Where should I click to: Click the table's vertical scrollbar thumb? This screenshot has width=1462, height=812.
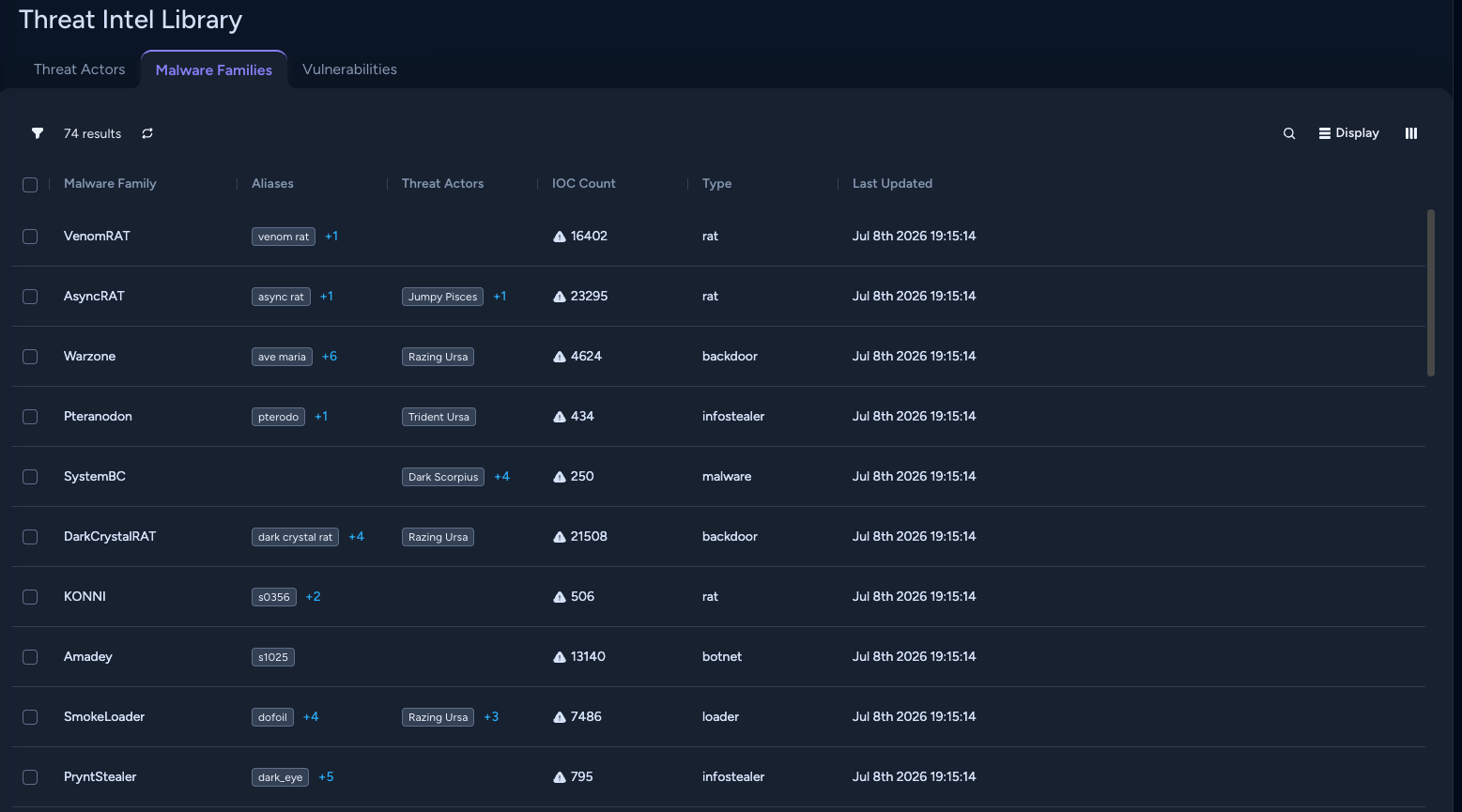pyautogui.click(x=1431, y=292)
